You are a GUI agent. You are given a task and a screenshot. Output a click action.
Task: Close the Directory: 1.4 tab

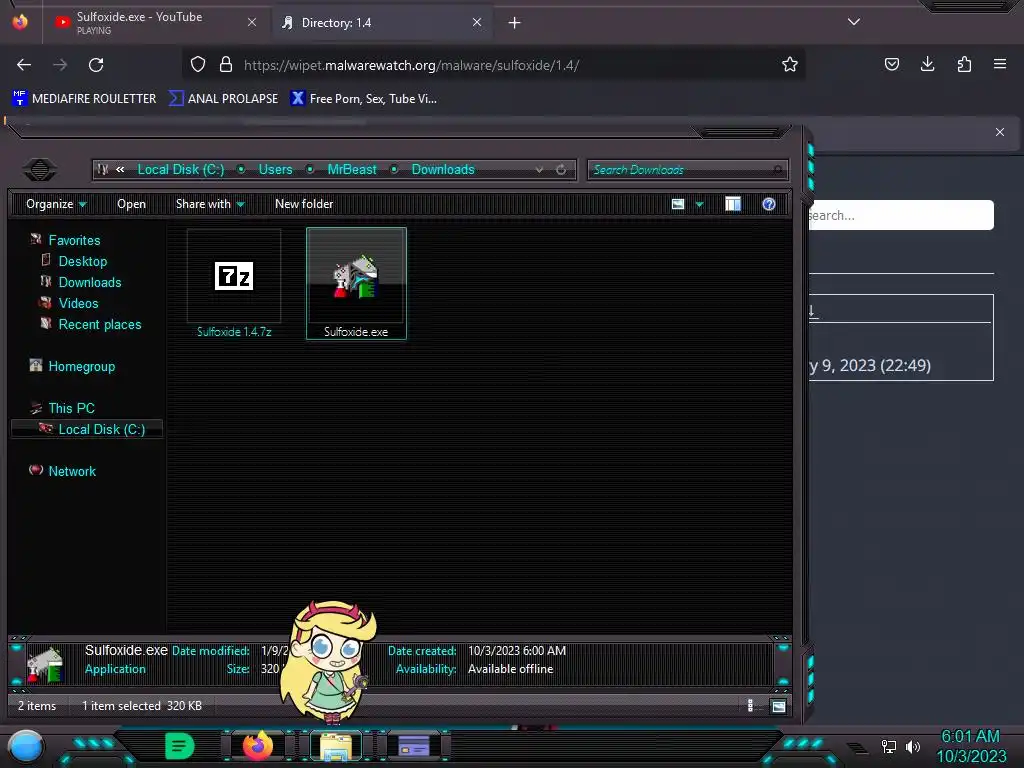[x=477, y=22]
